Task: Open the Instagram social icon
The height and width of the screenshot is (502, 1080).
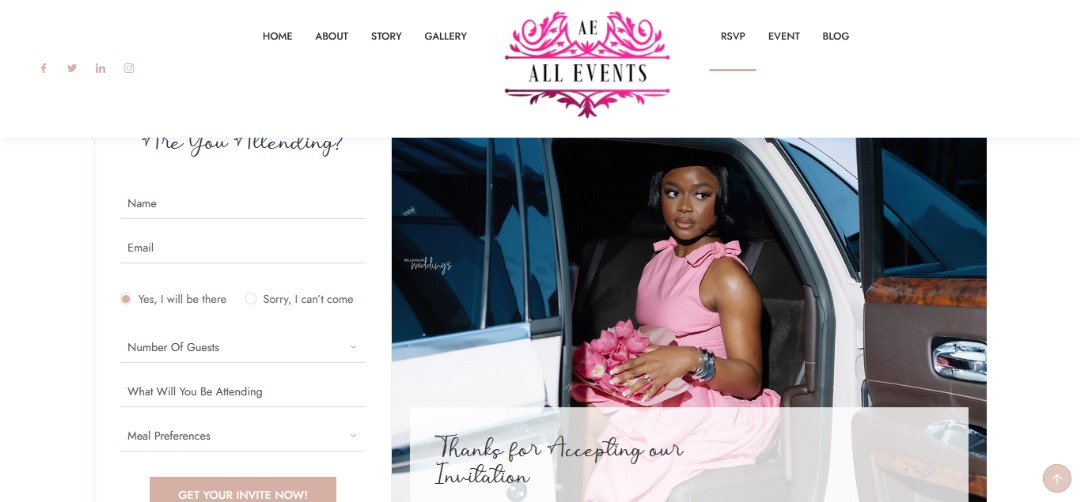Action: click(x=129, y=68)
